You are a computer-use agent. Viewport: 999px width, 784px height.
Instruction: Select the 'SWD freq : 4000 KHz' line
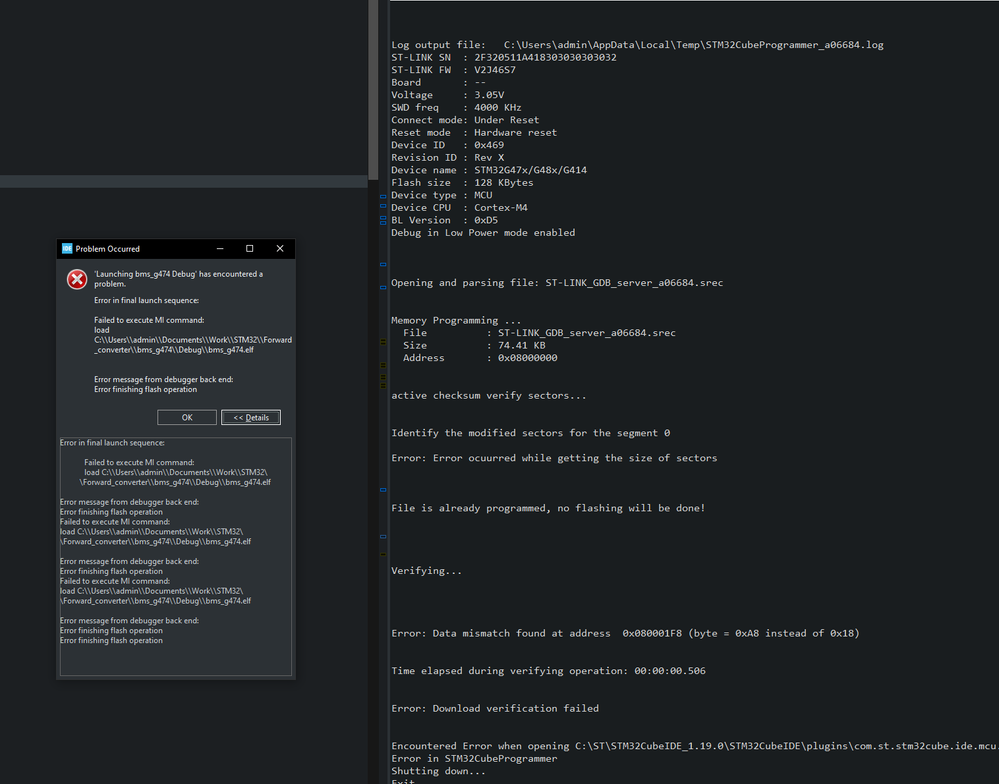(456, 107)
